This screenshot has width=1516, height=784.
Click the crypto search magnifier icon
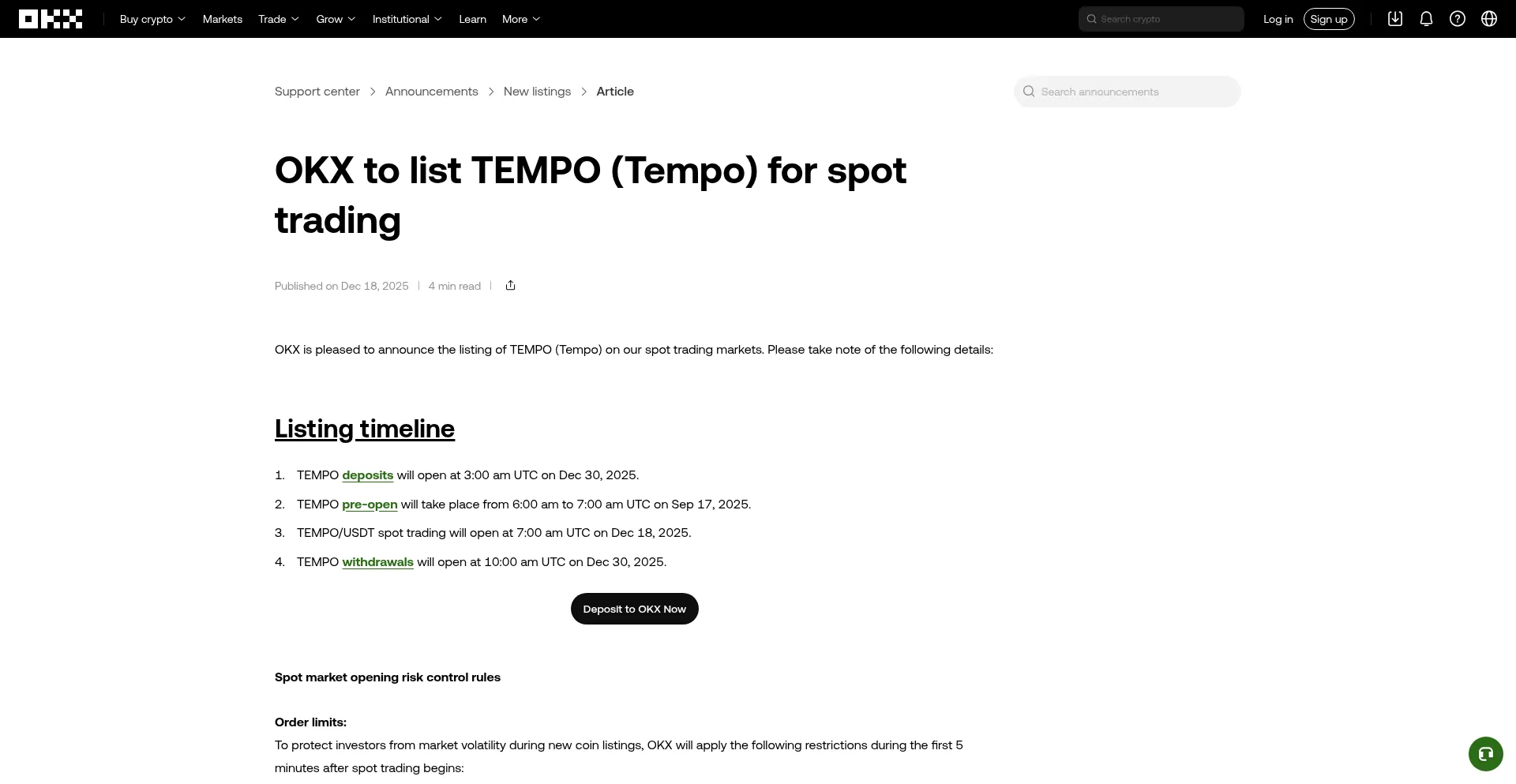pyautogui.click(x=1091, y=18)
